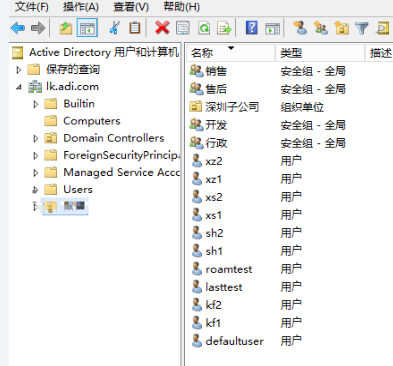This screenshot has width=393, height=366.
Task: Toggle the show/hide console tree icon
Action: 87,28
